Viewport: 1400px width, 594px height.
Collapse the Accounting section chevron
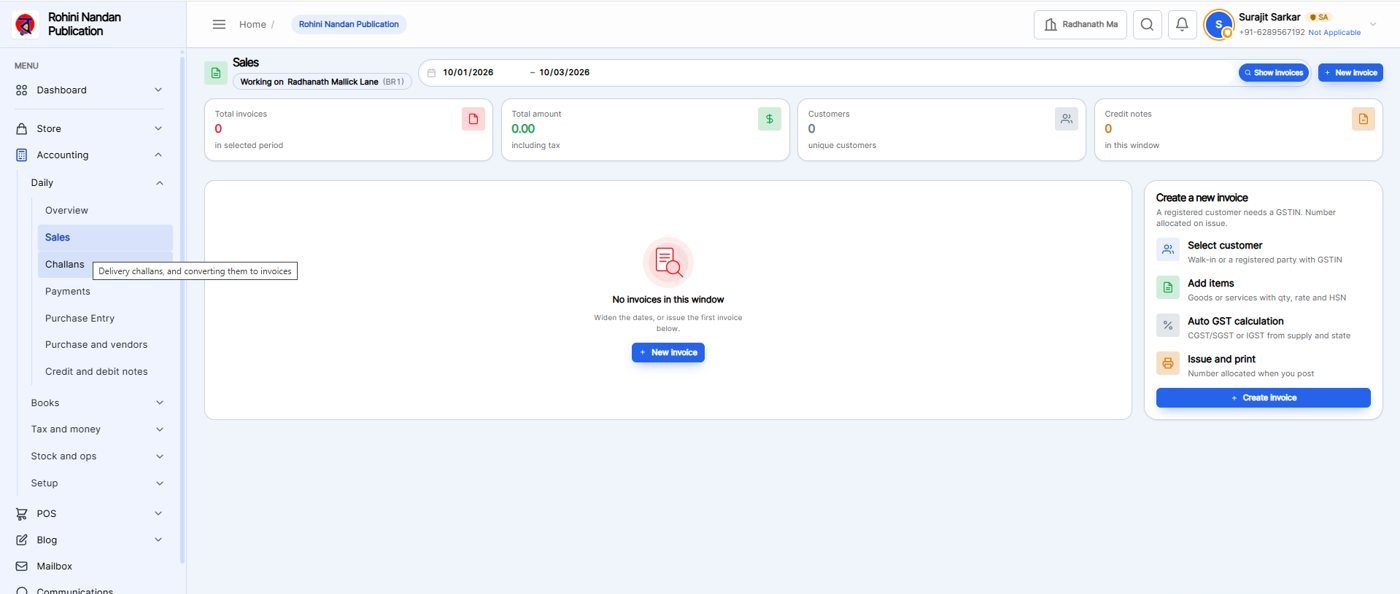click(158, 155)
